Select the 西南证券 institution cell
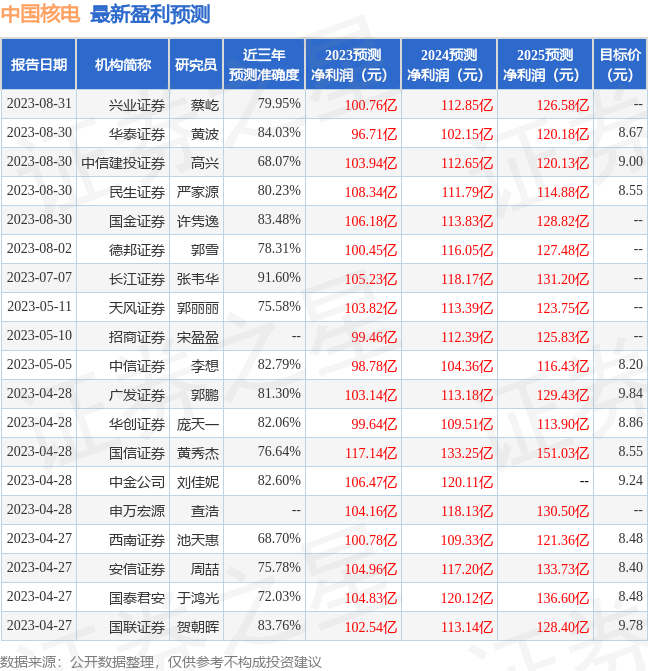This screenshot has width=648, height=671. (123, 539)
